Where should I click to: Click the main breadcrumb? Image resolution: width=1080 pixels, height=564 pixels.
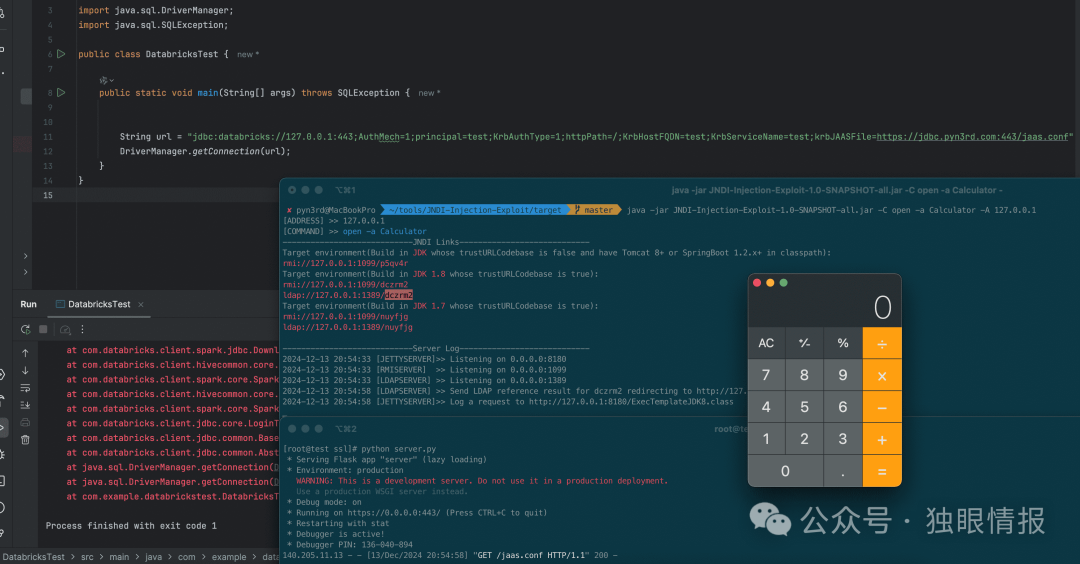click(119, 557)
